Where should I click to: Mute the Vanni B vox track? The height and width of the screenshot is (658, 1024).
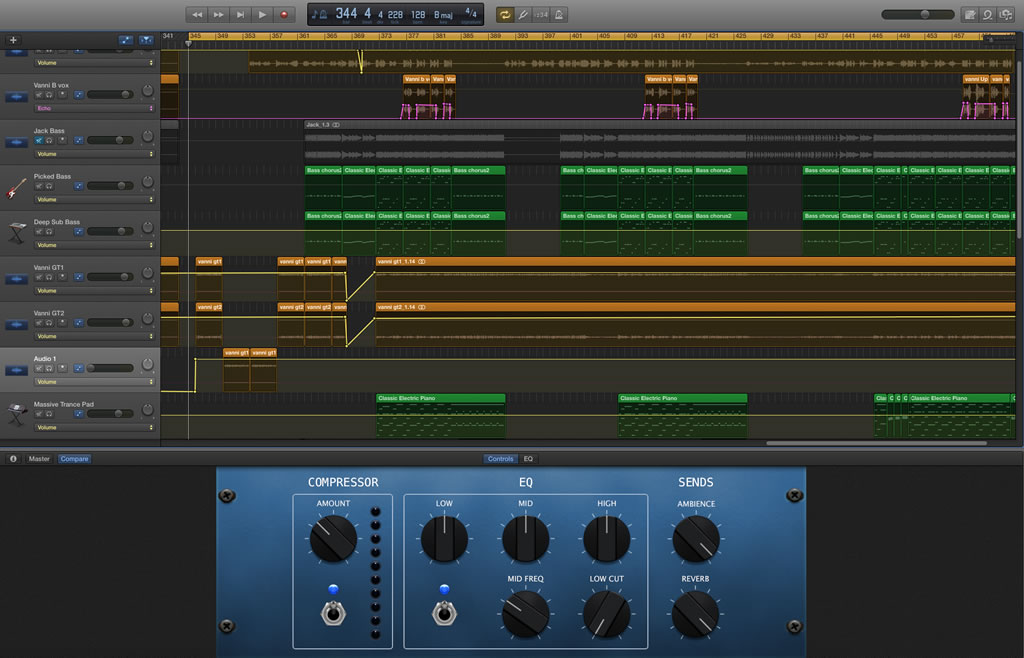(x=39, y=95)
